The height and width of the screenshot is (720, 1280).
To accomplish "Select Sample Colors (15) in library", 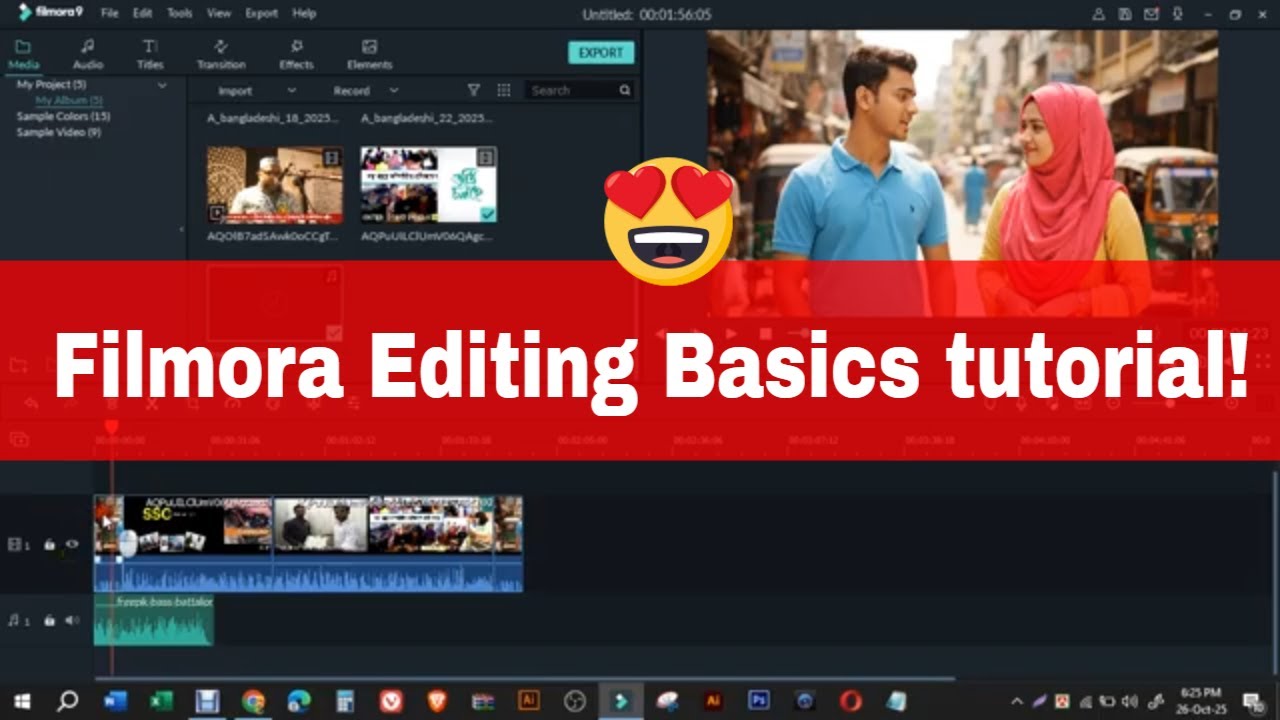I will pyautogui.click(x=63, y=116).
